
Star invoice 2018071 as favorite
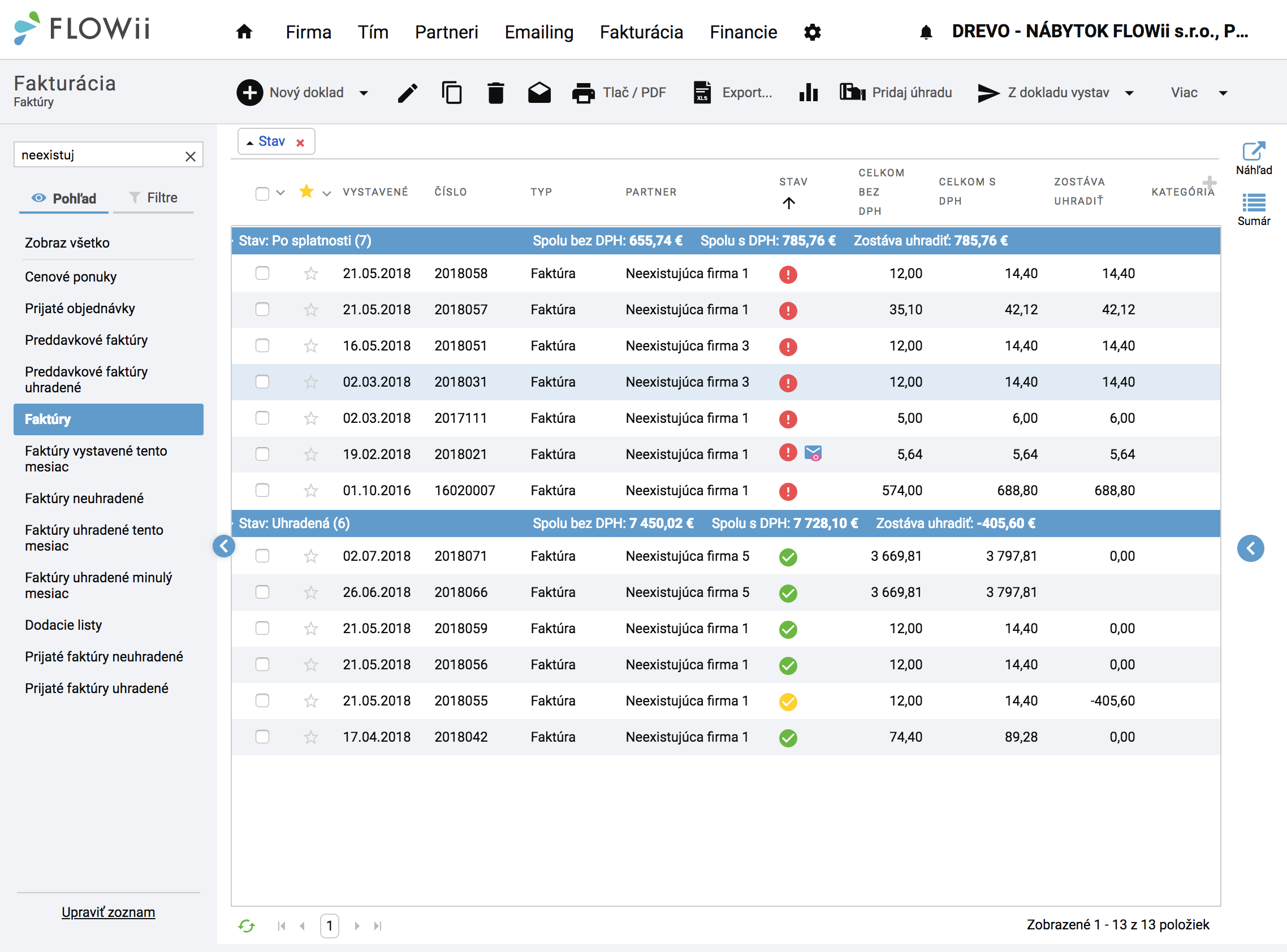310,556
